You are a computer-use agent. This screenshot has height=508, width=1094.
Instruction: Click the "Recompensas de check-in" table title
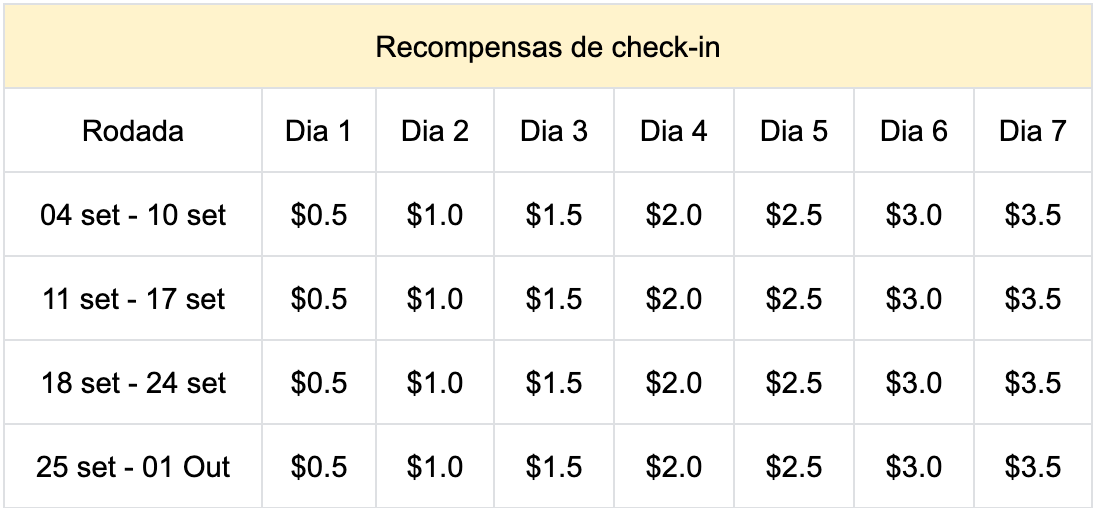point(547,48)
